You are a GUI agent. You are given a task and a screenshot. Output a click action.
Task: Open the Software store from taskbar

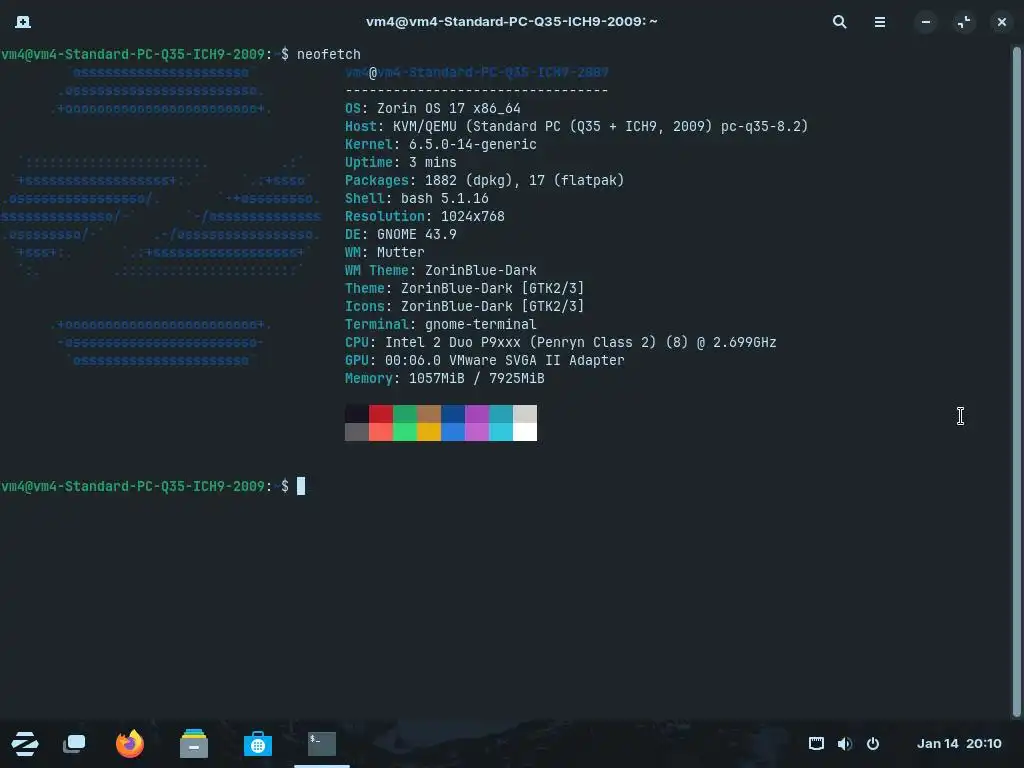tap(257, 743)
